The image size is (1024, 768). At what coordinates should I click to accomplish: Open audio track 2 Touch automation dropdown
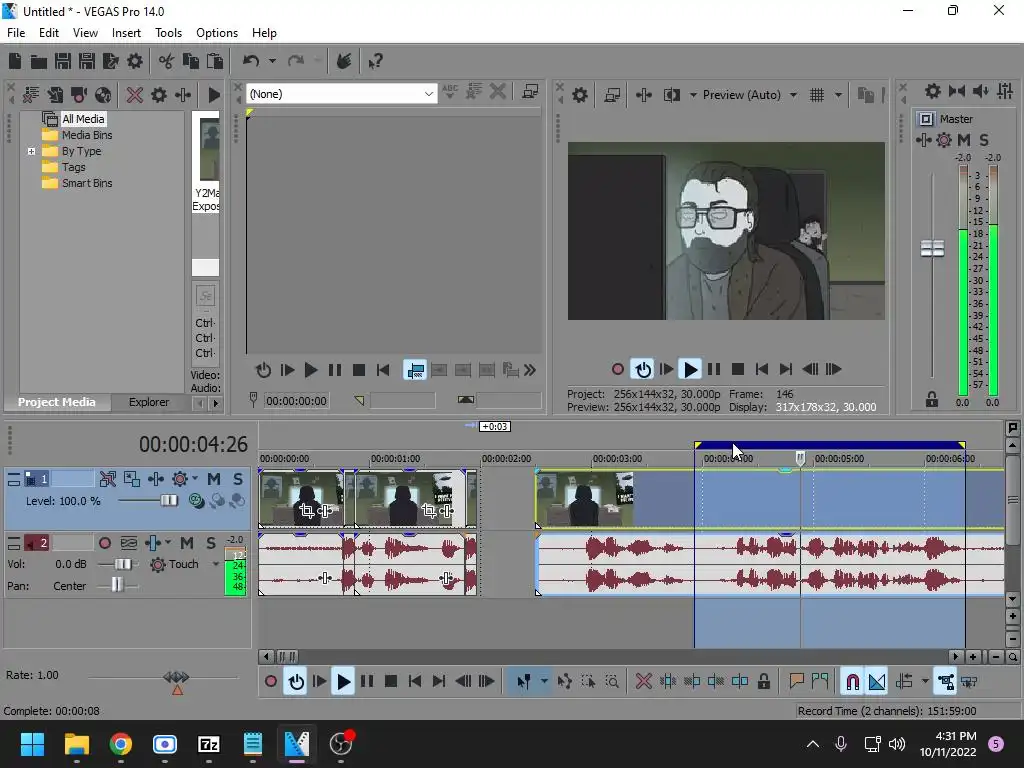pos(215,564)
